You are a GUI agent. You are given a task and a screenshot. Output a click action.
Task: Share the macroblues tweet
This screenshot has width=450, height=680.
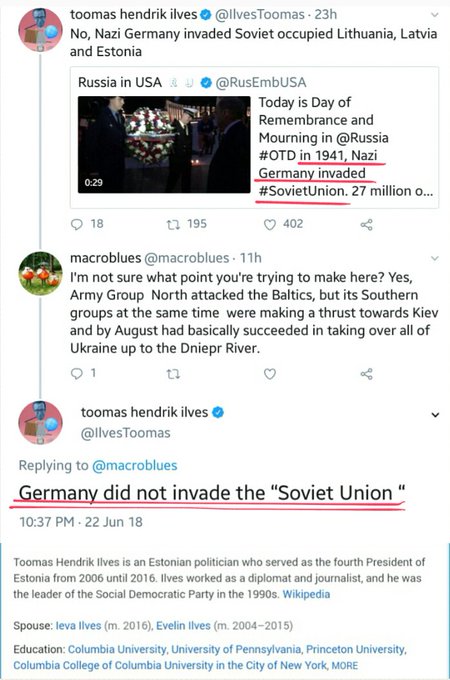[366, 374]
